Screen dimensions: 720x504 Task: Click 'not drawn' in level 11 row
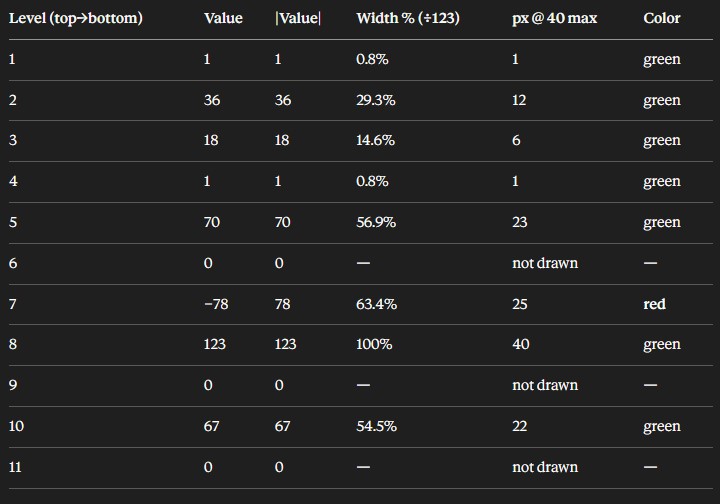(545, 467)
